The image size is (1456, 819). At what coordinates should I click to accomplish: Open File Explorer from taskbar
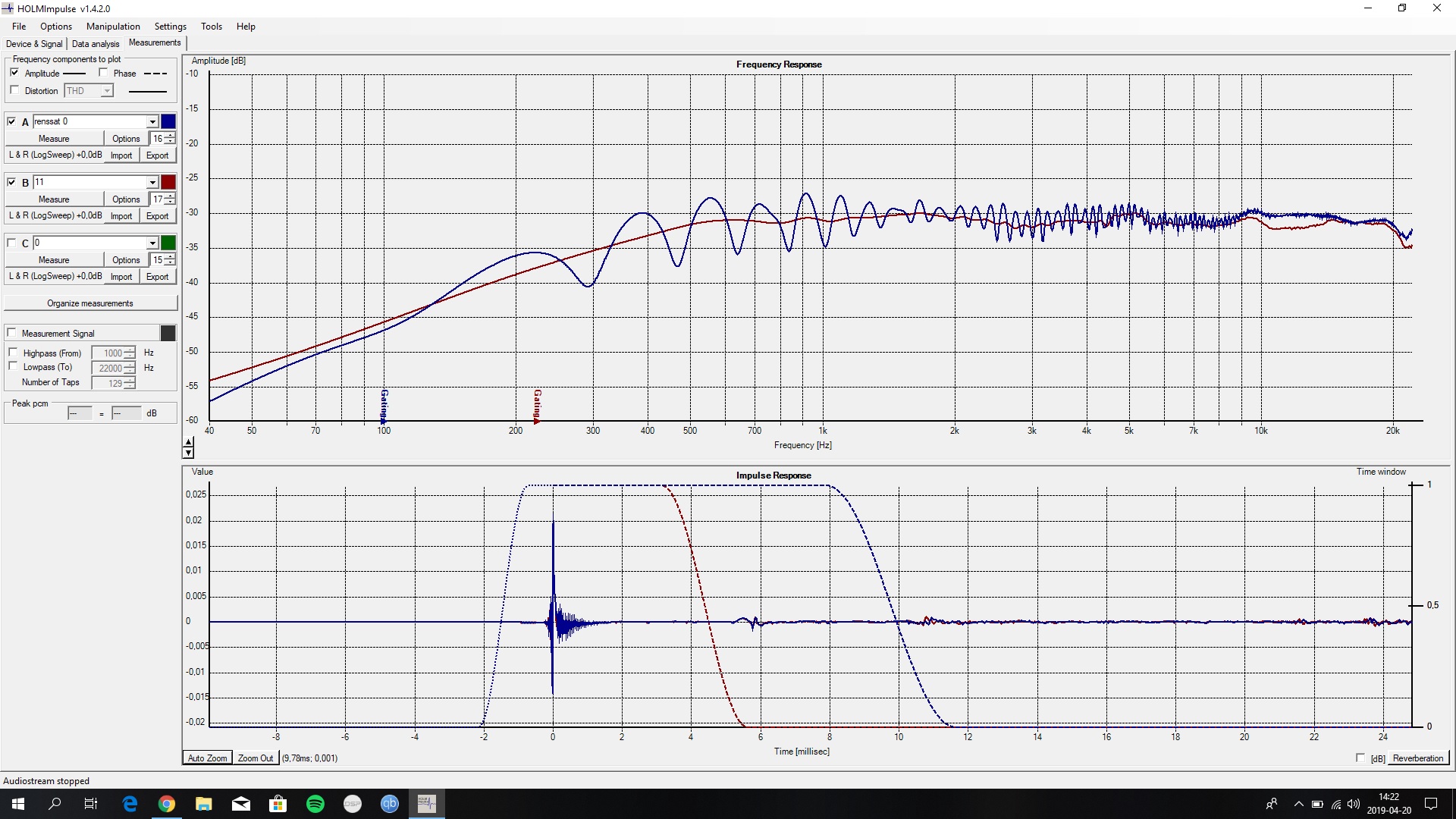(204, 804)
